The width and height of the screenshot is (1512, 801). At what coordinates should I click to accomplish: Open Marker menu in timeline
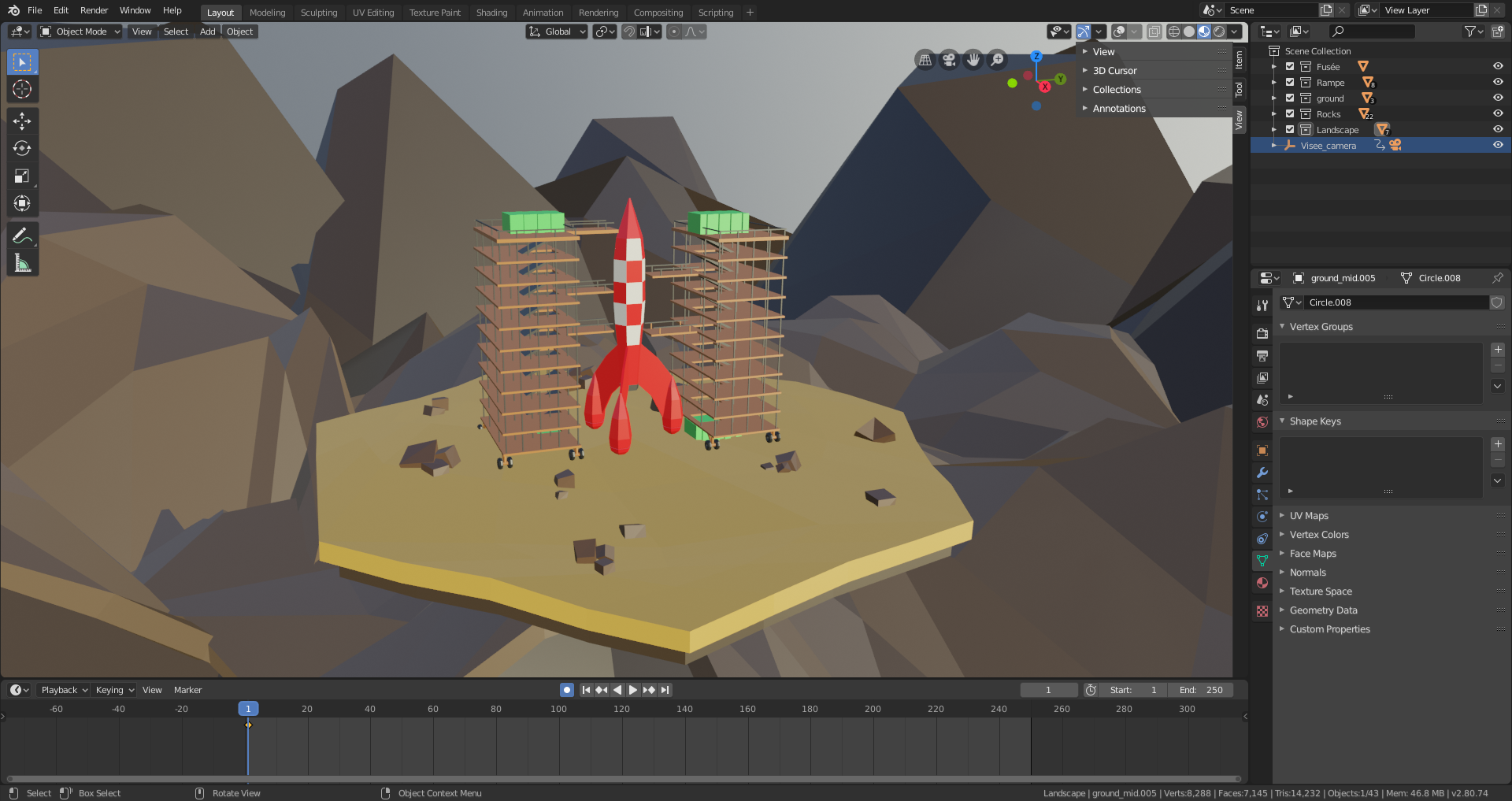click(x=187, y=690)
